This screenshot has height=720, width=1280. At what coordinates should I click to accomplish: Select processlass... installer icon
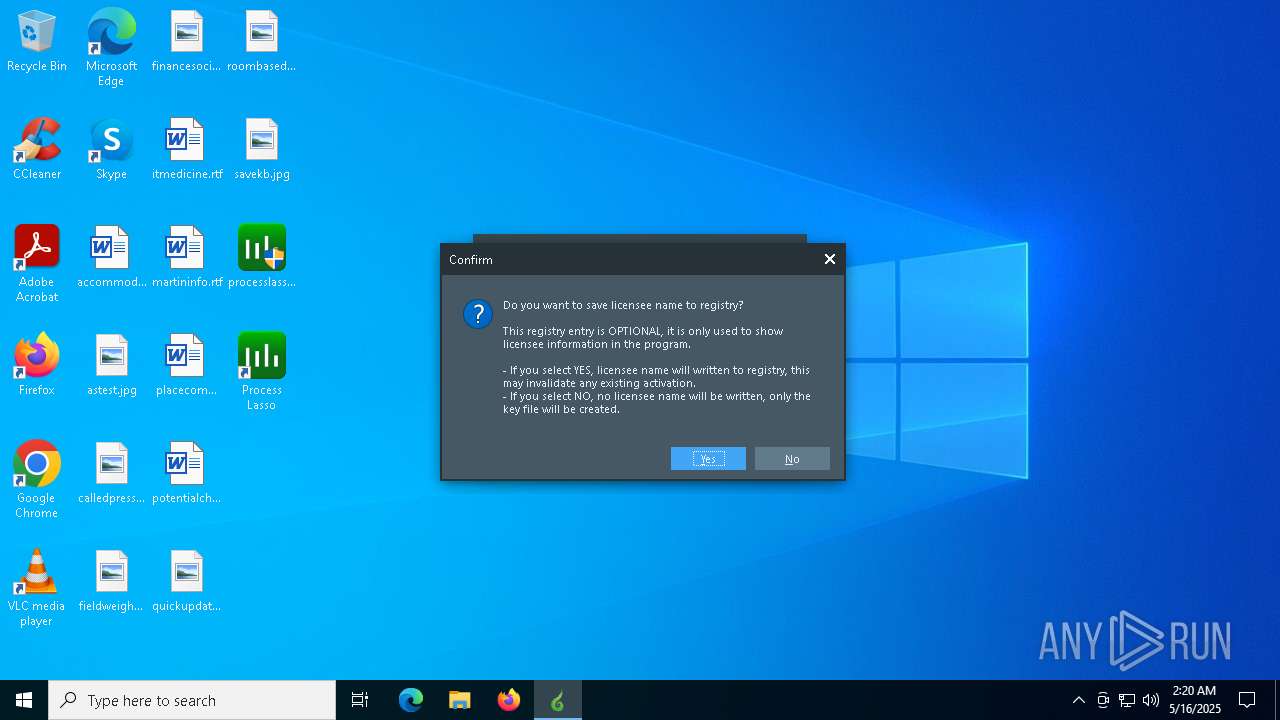[261, 258]
